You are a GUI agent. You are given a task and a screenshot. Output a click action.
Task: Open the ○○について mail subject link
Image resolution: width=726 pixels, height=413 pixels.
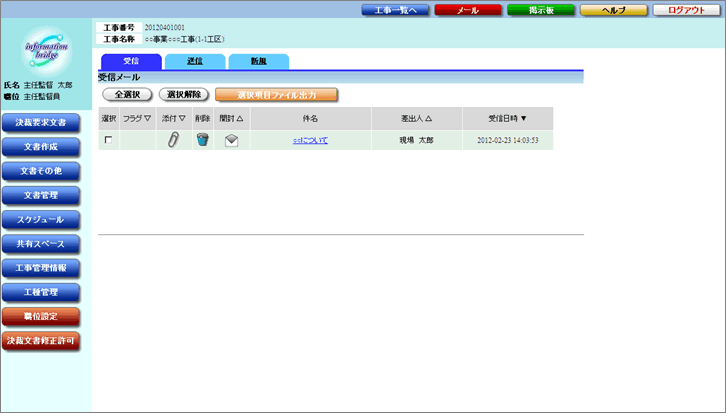310,140
